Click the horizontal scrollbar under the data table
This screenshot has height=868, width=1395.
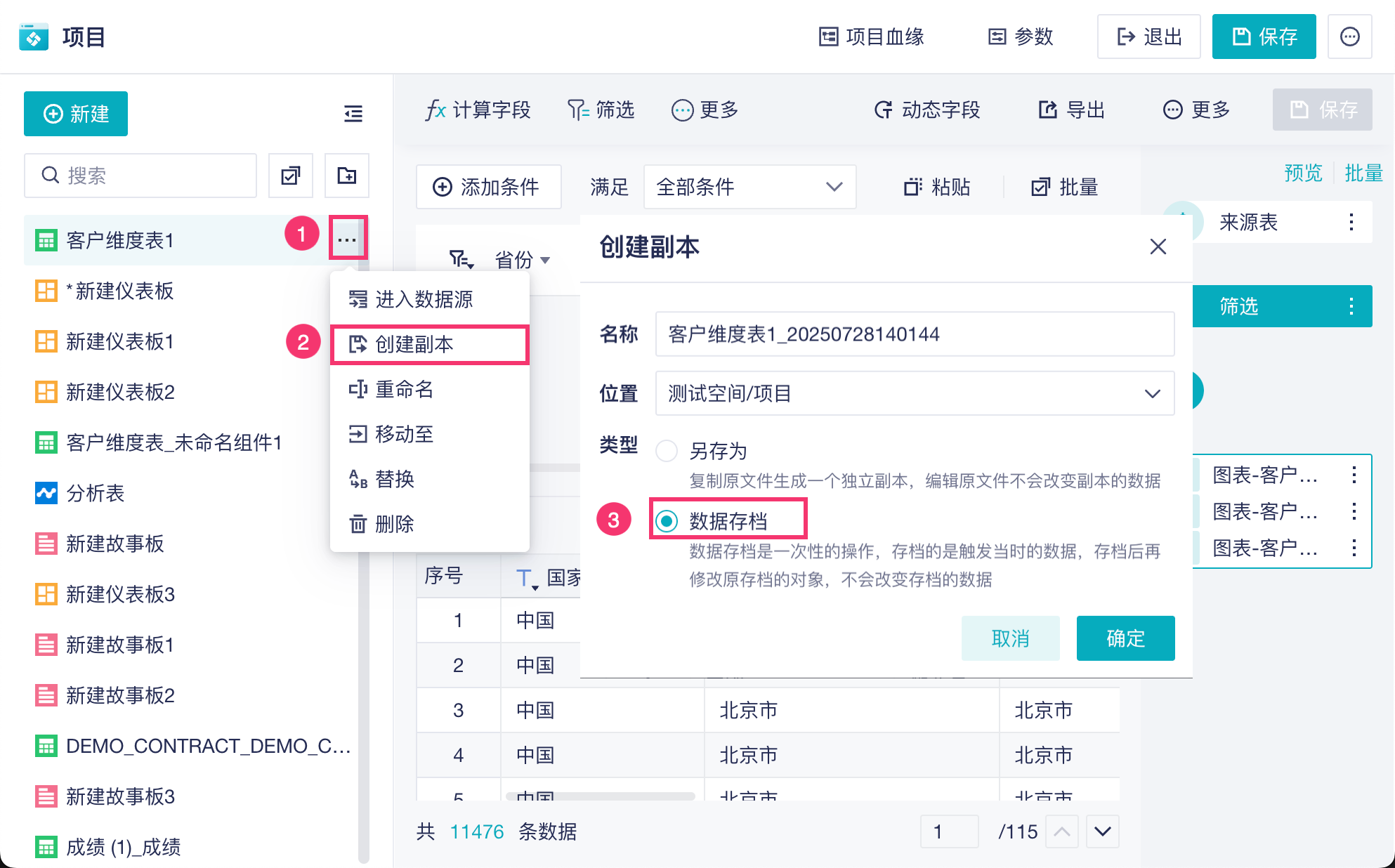(x=601, y=796)
